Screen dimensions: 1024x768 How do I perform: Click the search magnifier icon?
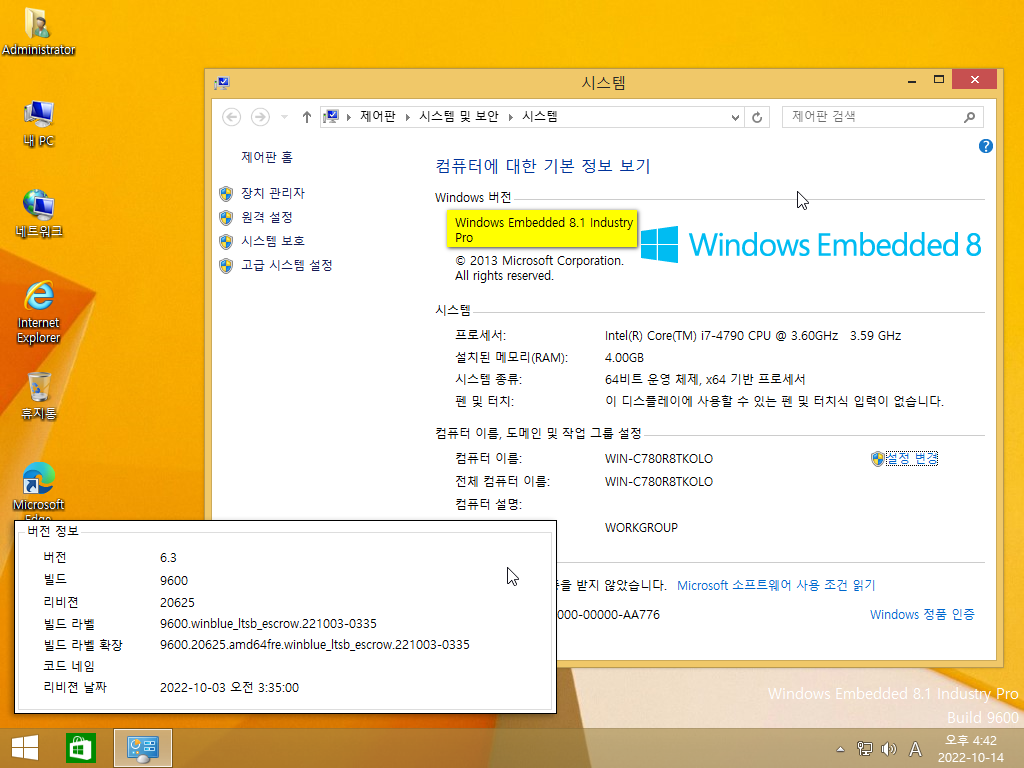pos(969,117)
